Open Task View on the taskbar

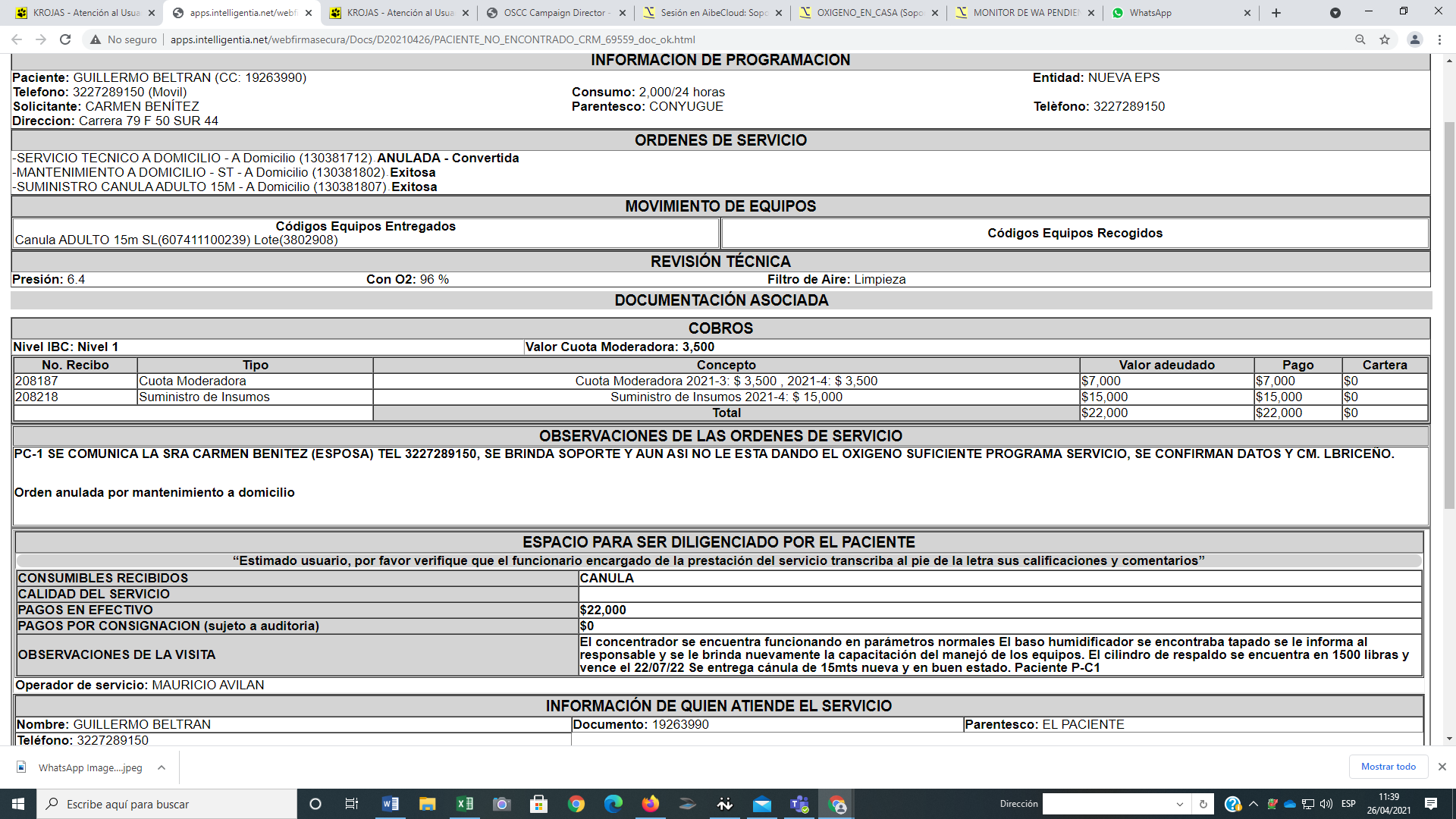[x=351, y=804]
